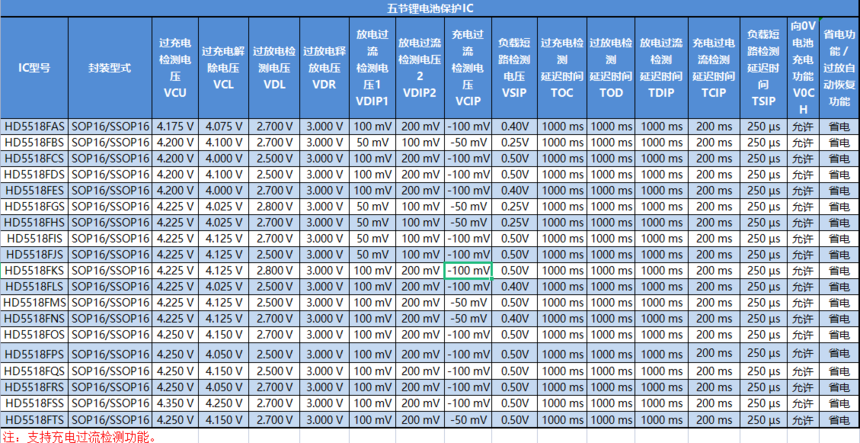Click the IC型号 header cell
The height and width of the screenshot is (443, 860).
coord(35,68)
